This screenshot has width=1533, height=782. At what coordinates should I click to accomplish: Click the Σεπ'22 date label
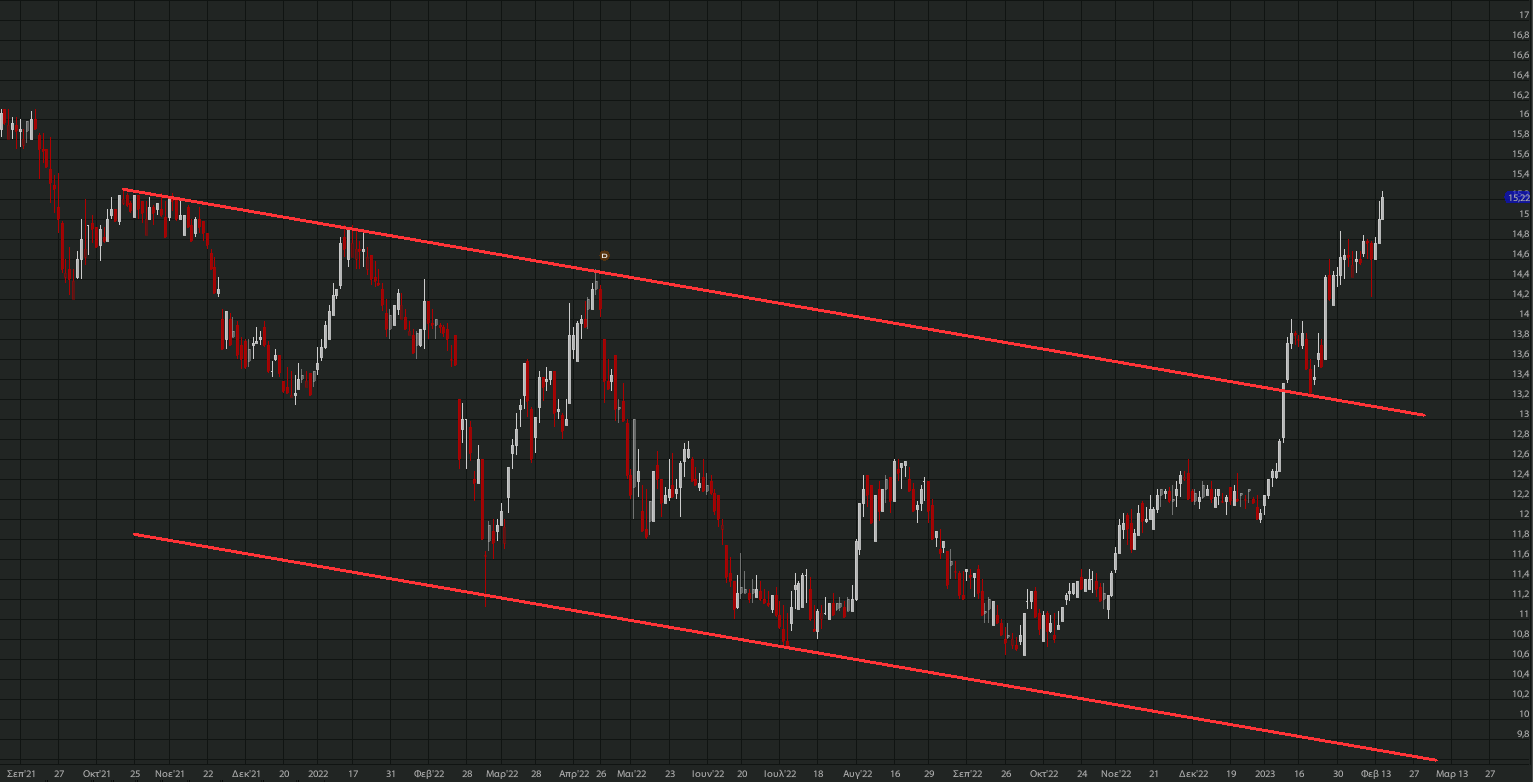click(x=968, y=774)
